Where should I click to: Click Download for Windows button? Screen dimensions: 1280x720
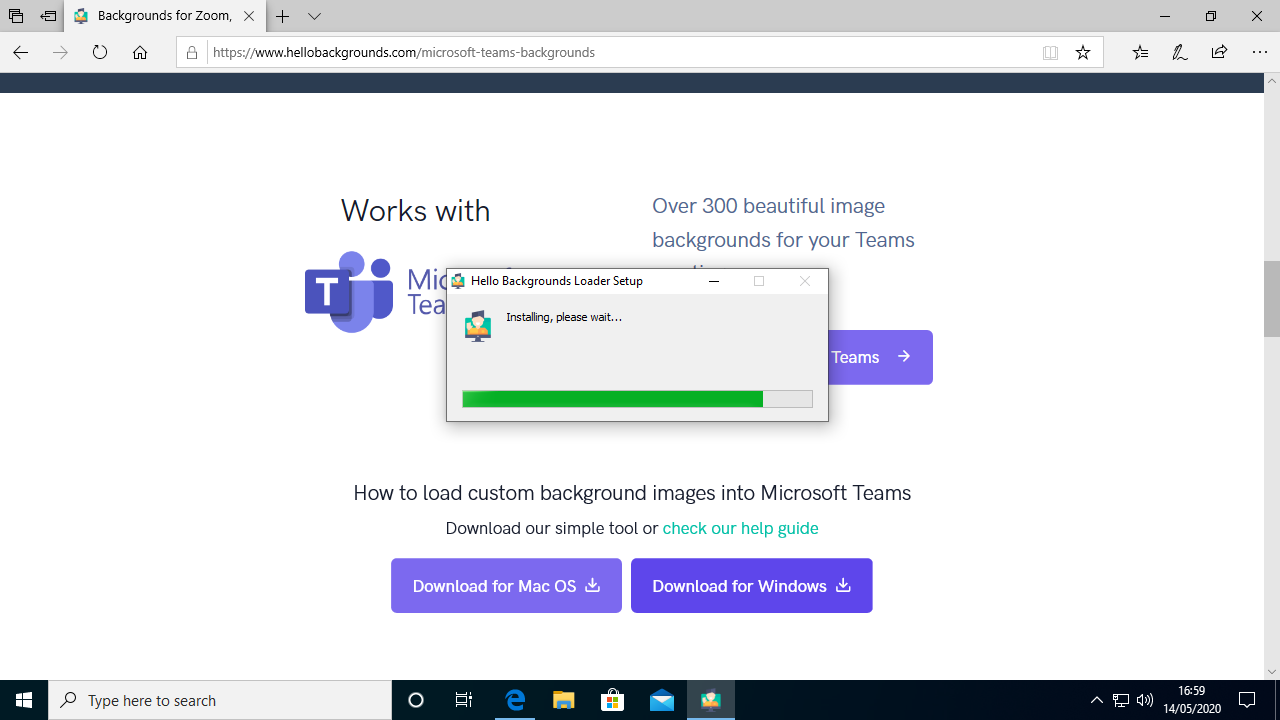tap(752, 585)
